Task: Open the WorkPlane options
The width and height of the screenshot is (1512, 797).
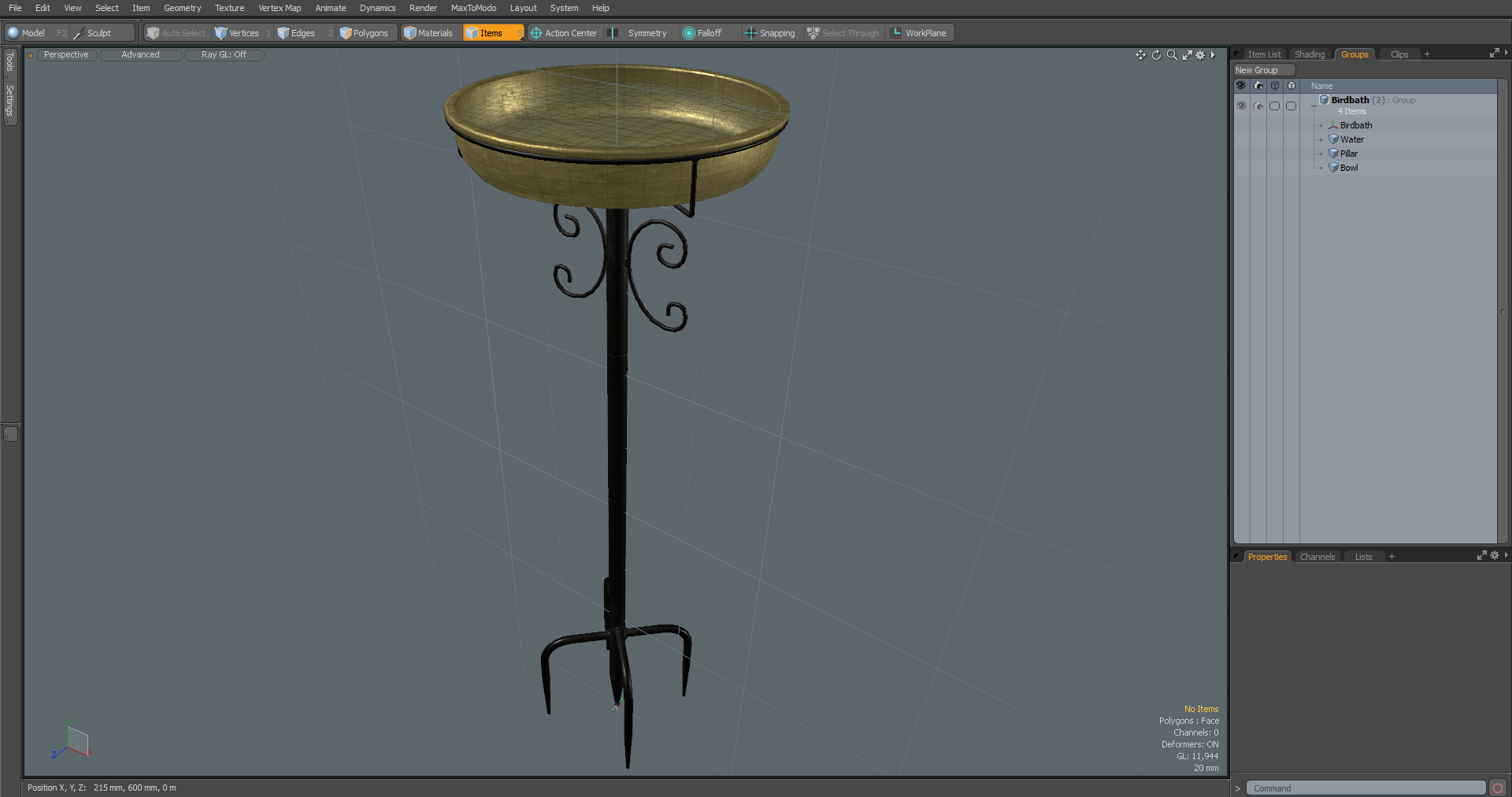Action: [920, 33]
